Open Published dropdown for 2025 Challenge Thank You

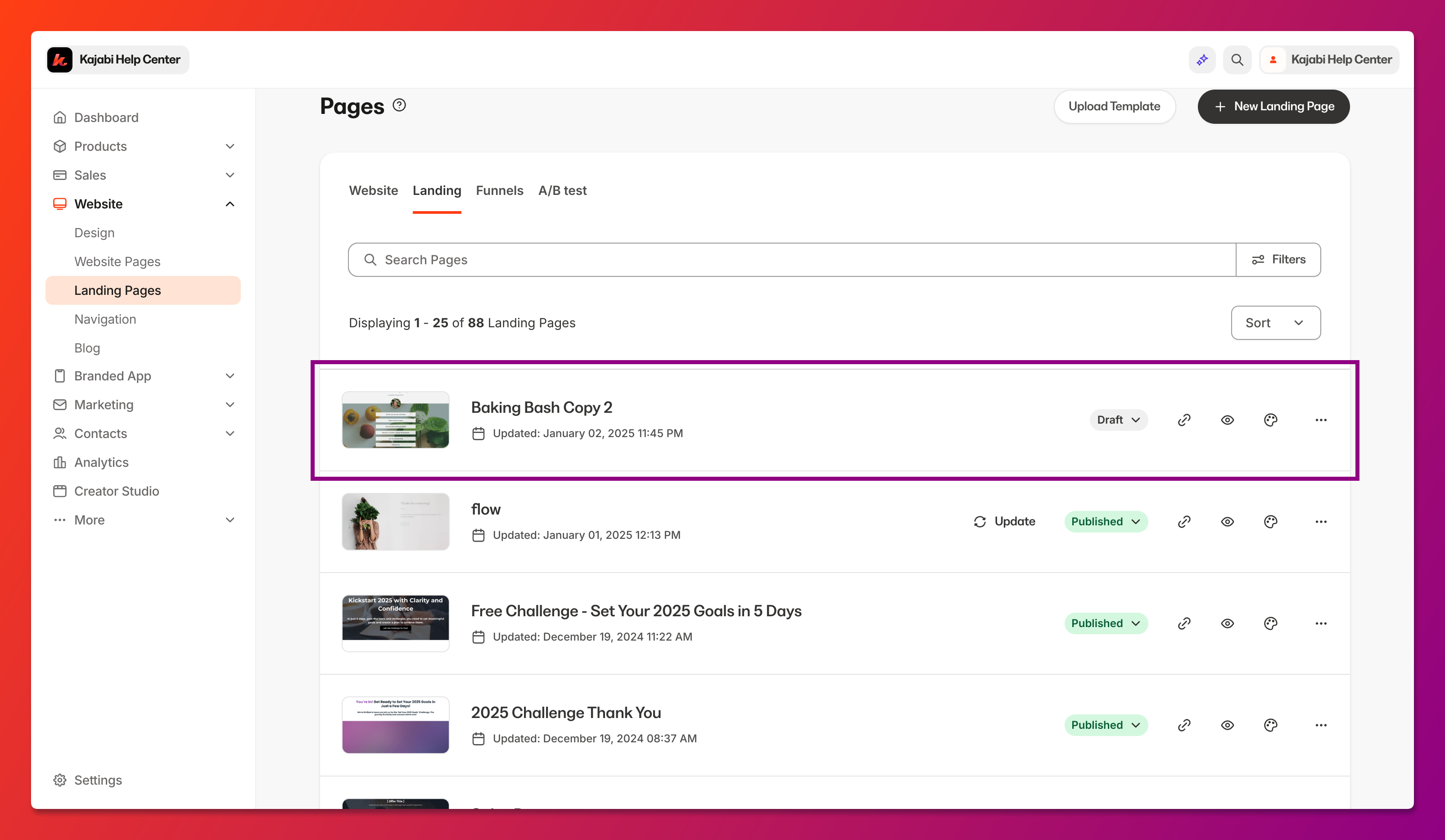point(1106,725)
